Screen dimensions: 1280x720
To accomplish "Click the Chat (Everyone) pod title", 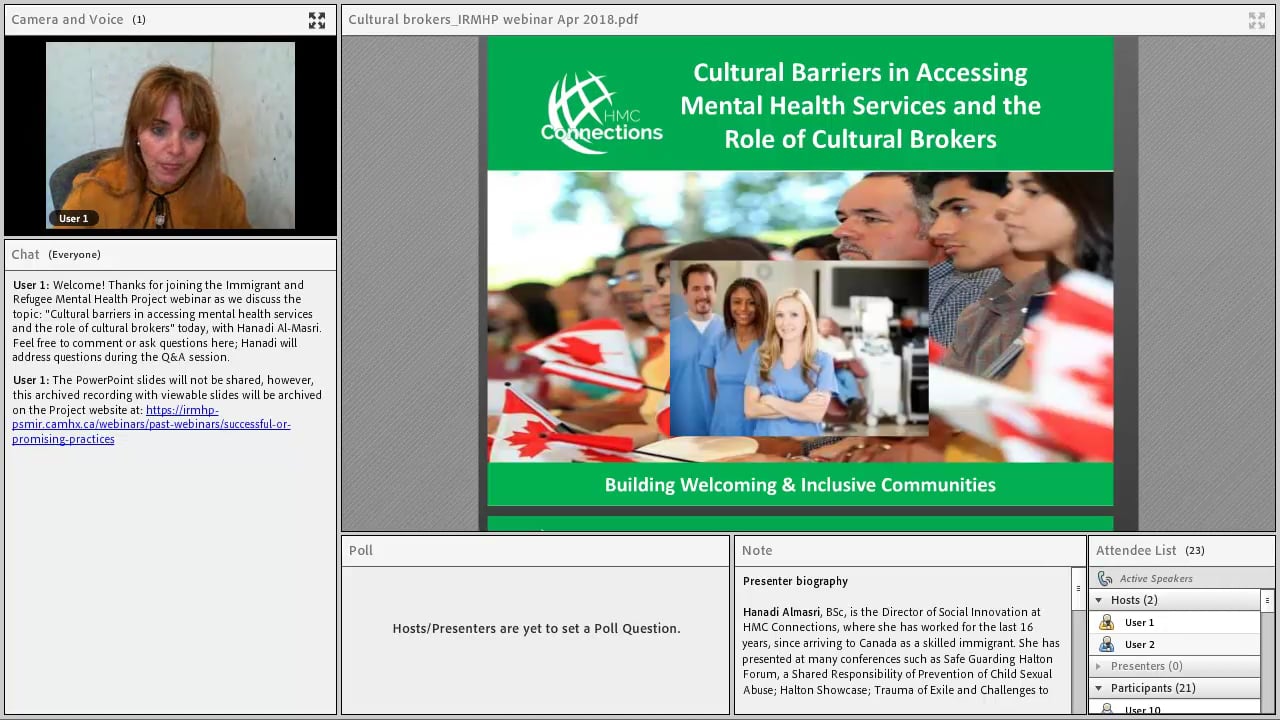I will coord(56,254).
